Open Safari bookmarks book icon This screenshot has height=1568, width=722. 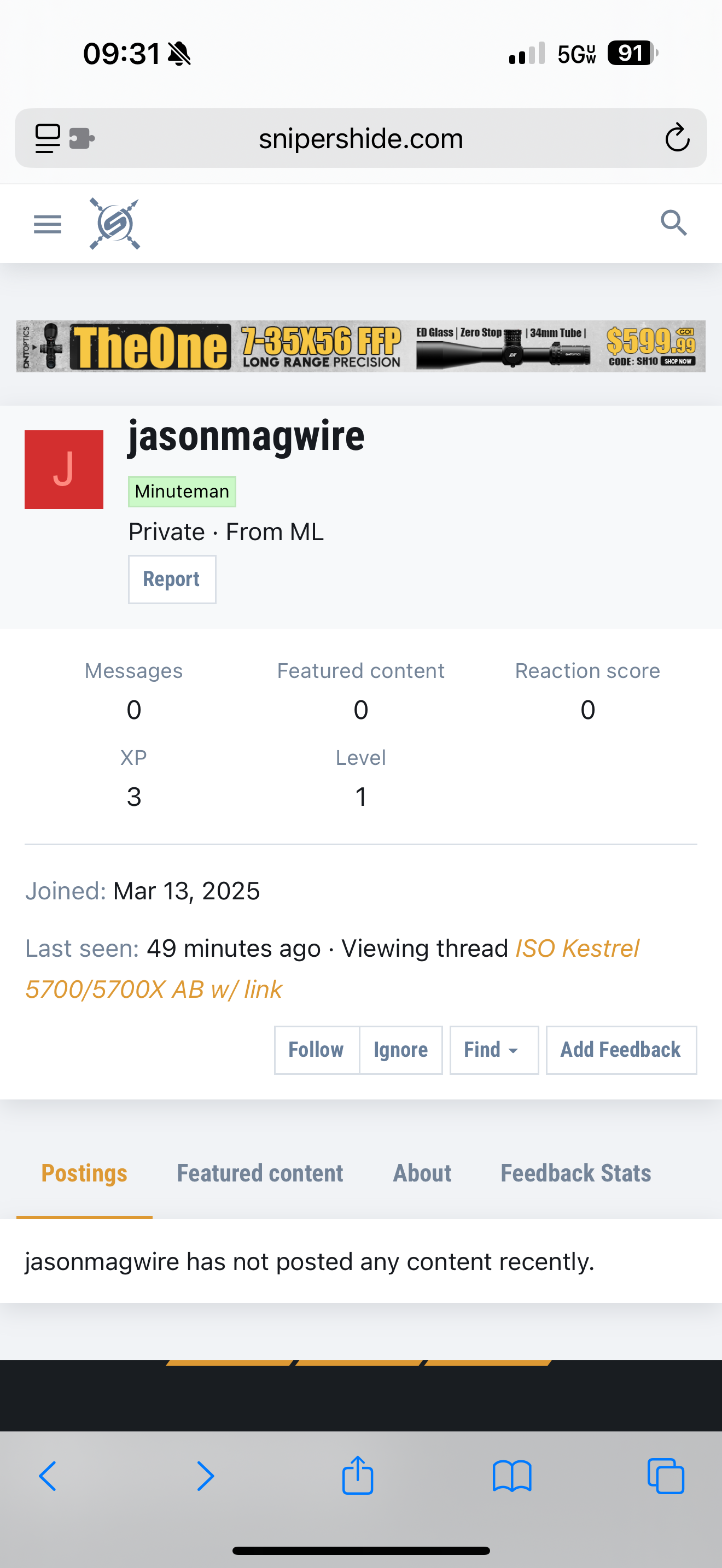[512, 1476]
